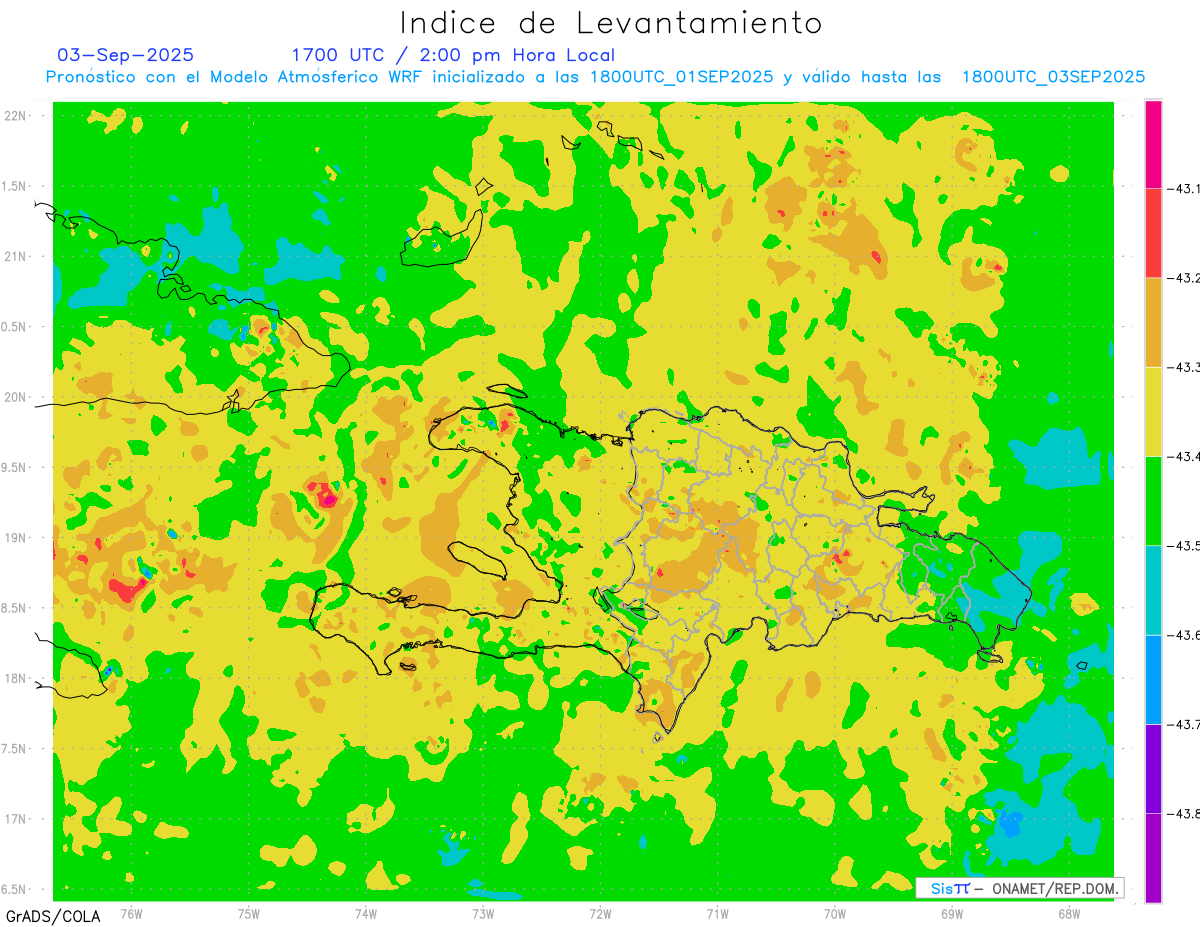Screen dimensions: 1200x927
Task: Click the "1700 UTC / 2:00 pm Hora Local" text
Action: pos(453,55)
